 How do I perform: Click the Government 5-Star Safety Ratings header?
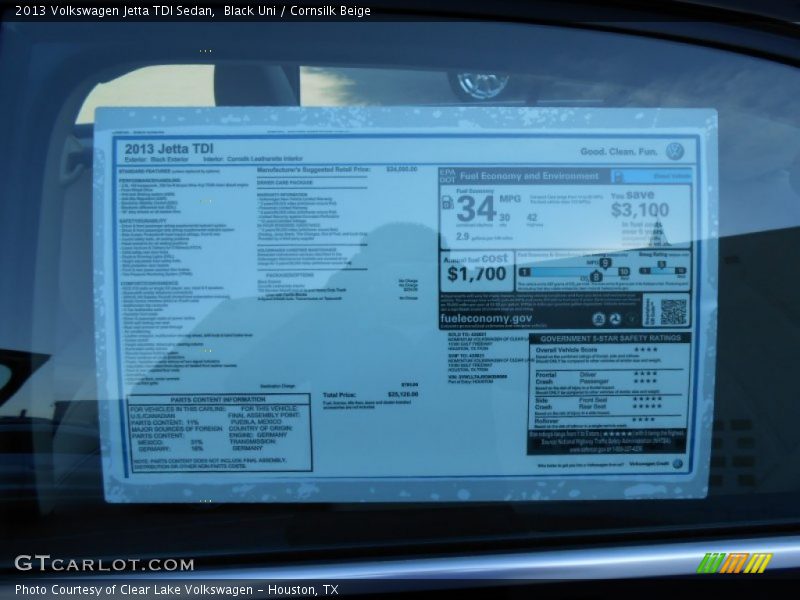608,338
